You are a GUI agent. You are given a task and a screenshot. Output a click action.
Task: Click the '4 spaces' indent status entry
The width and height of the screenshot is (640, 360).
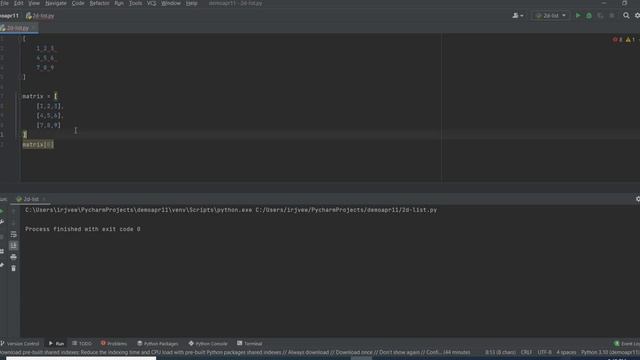(566, 352)
